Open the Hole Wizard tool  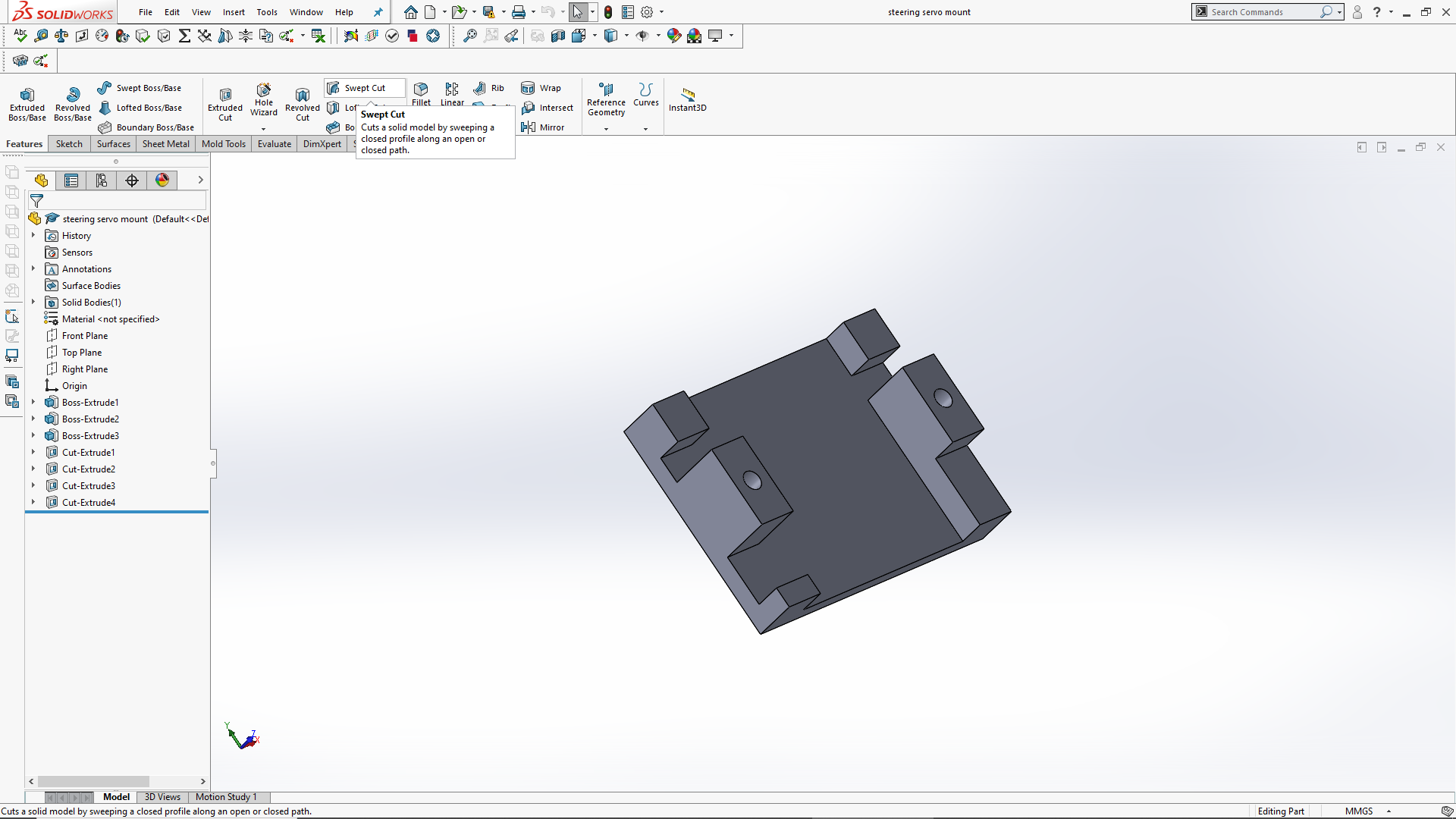pyautogui.click(x=263, y=99)
